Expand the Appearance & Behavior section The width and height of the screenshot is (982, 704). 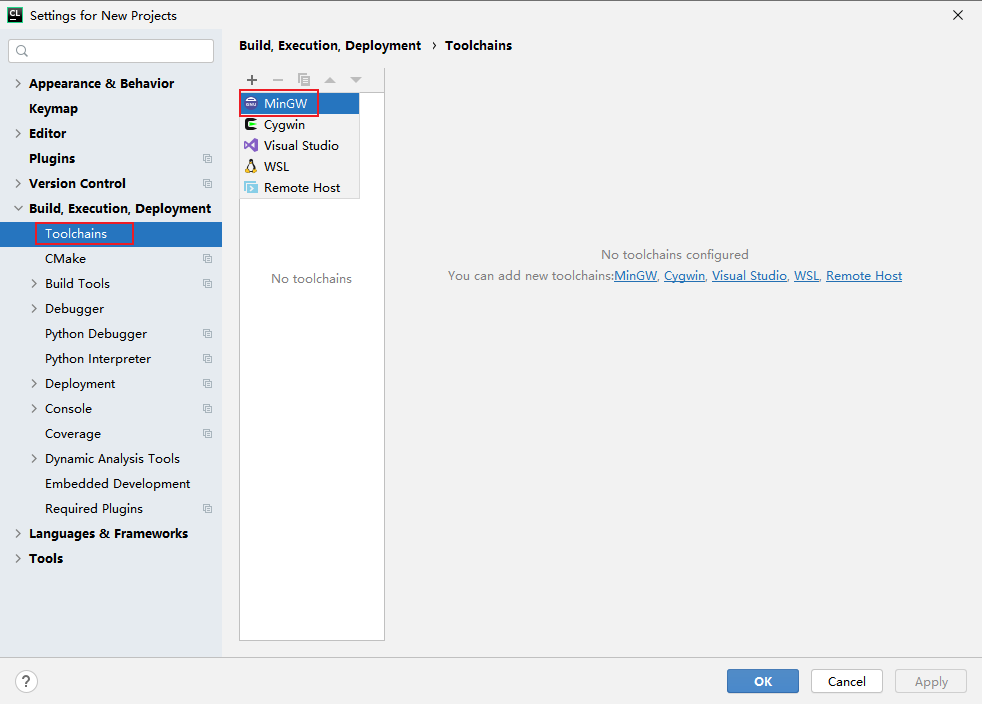[x=18, y=84]
